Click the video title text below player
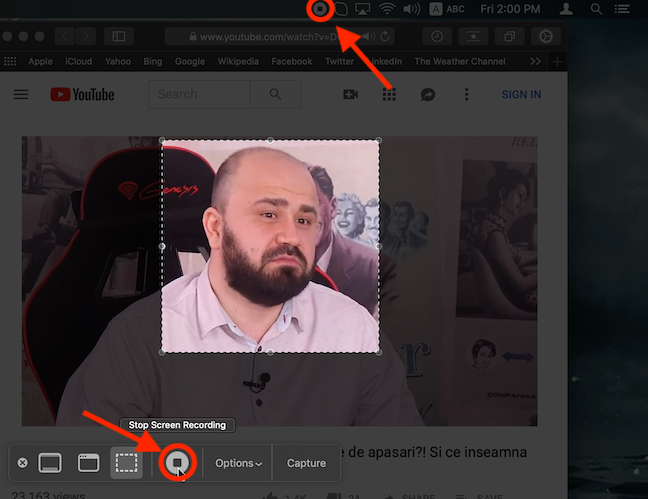 pos(434,452)
